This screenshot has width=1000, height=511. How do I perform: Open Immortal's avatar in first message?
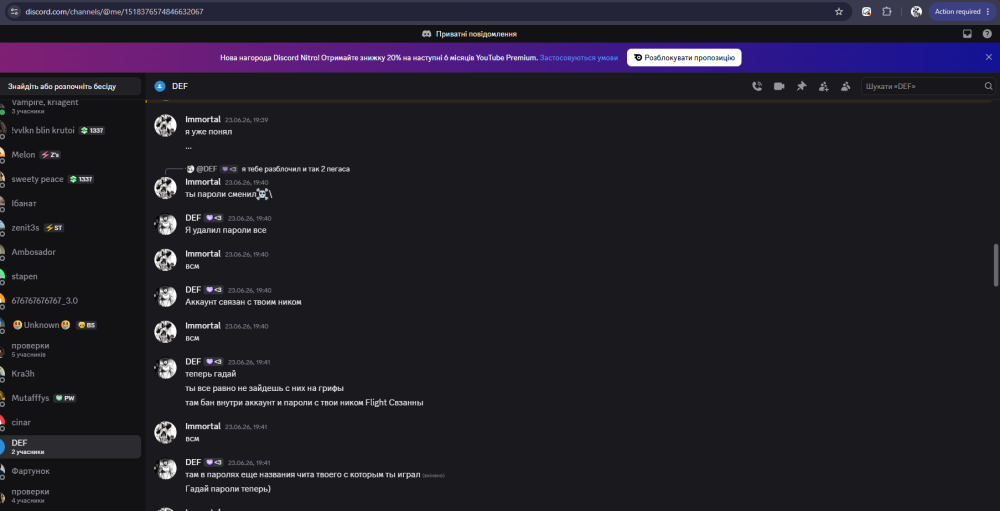point(166,125)
